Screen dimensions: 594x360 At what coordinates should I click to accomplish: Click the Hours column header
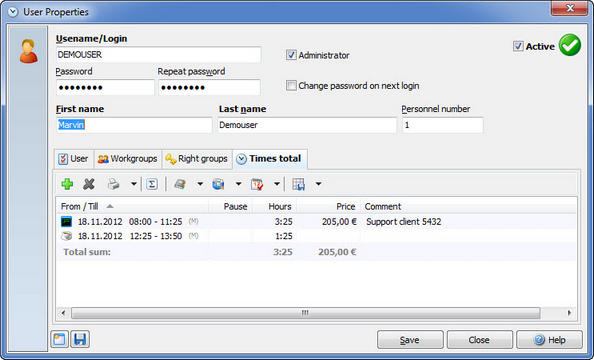click(275, 207)
